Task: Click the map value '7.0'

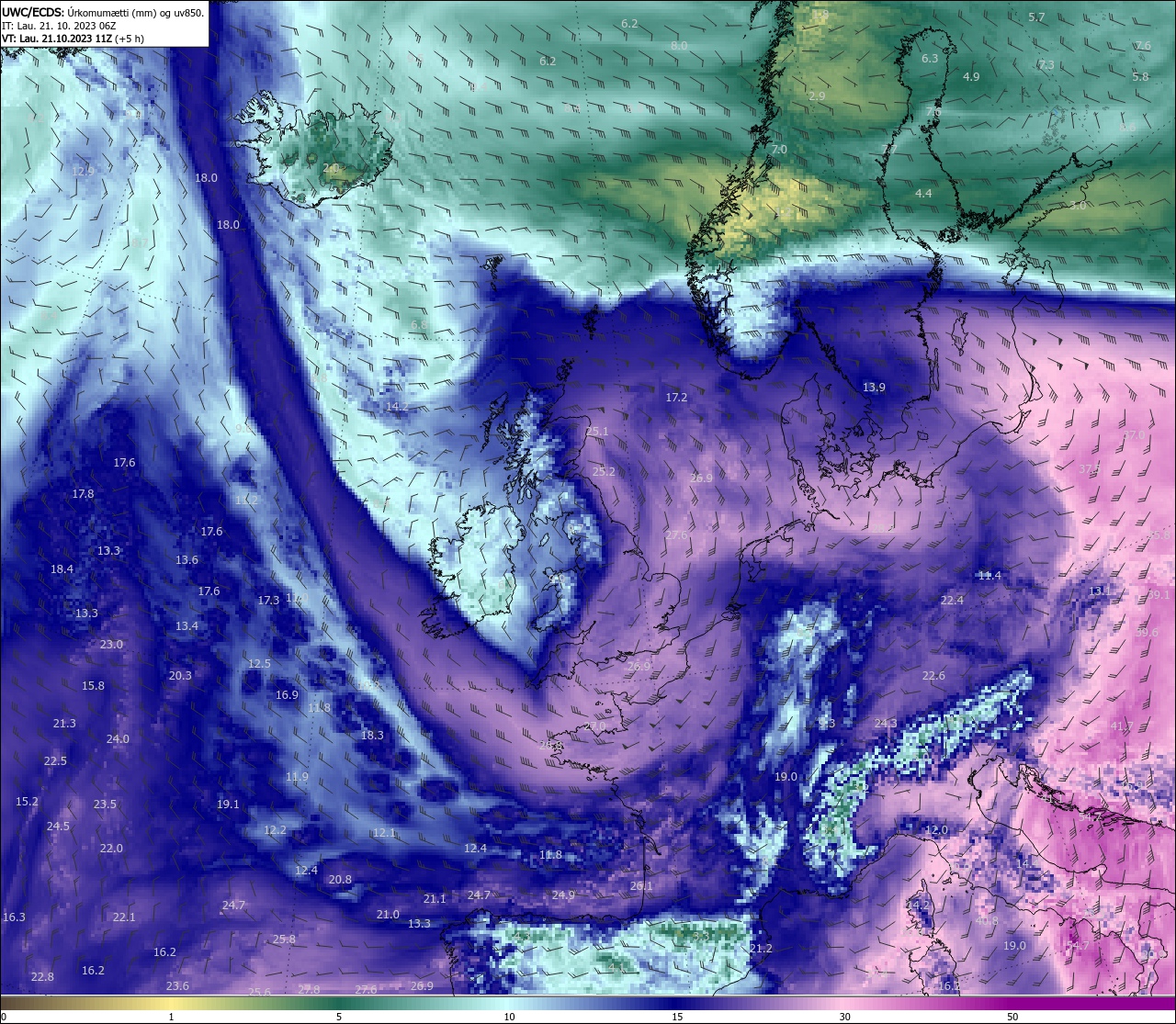Action: [779, 150]
